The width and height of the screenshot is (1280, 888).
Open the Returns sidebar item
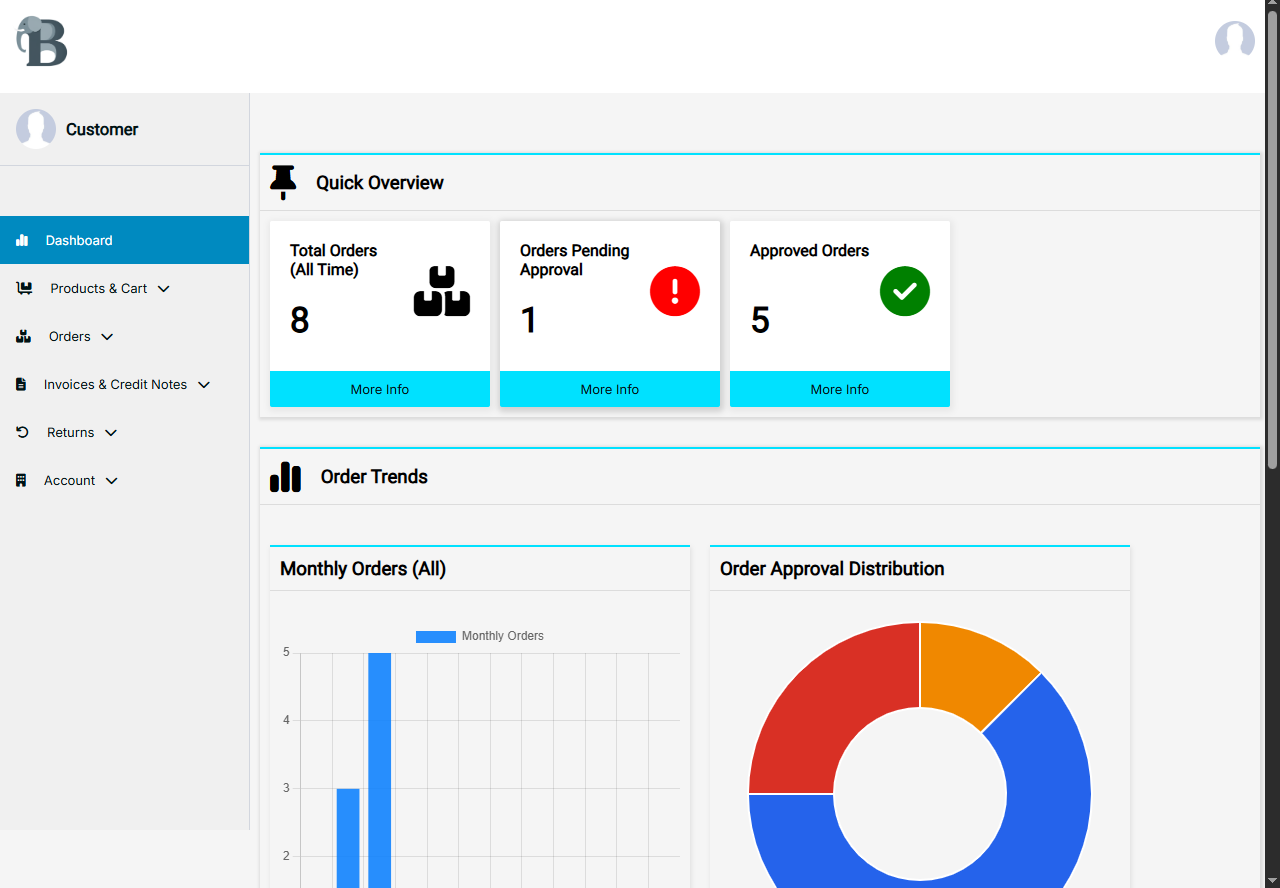124,432
